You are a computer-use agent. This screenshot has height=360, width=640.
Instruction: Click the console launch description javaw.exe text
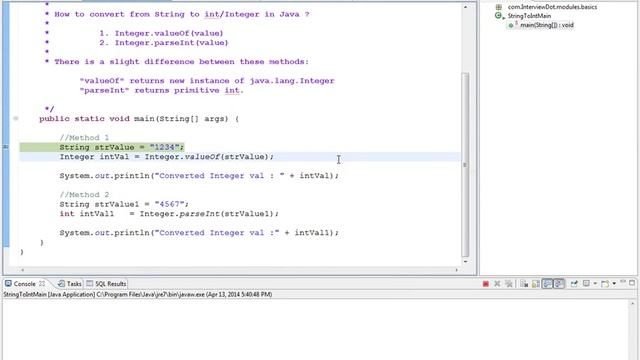pyautogui.click(x=138, y=294)
